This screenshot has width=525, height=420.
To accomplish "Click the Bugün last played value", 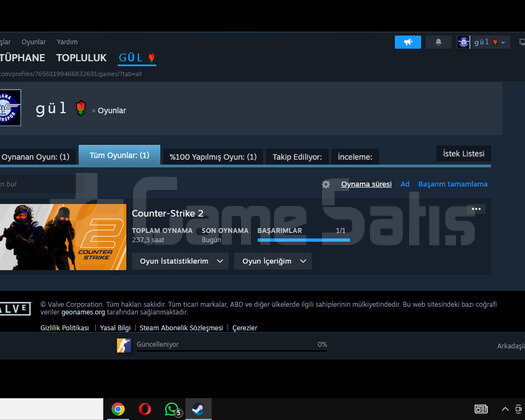I will [211, 240].
